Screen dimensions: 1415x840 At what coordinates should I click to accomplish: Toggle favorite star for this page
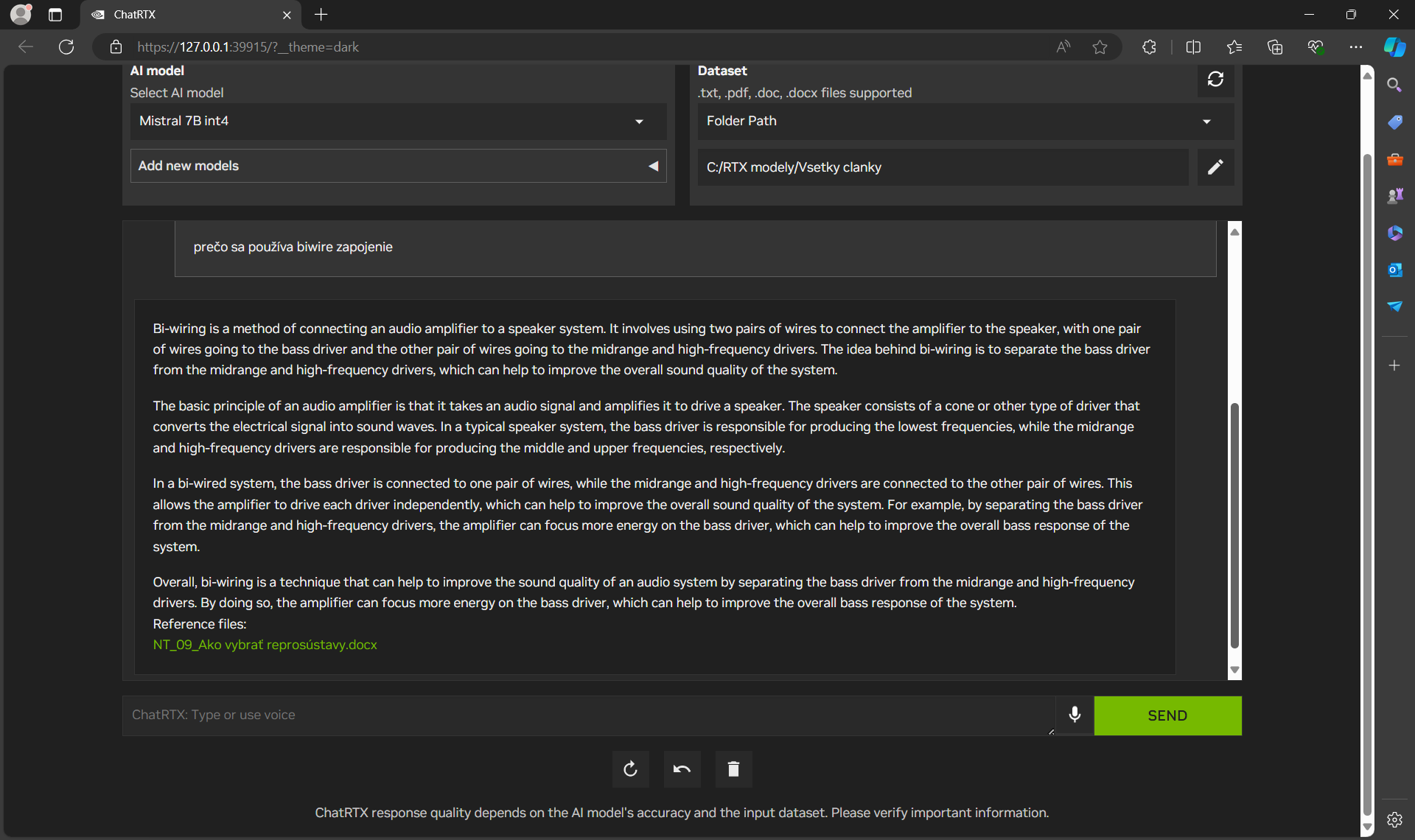pos(1100,47)
